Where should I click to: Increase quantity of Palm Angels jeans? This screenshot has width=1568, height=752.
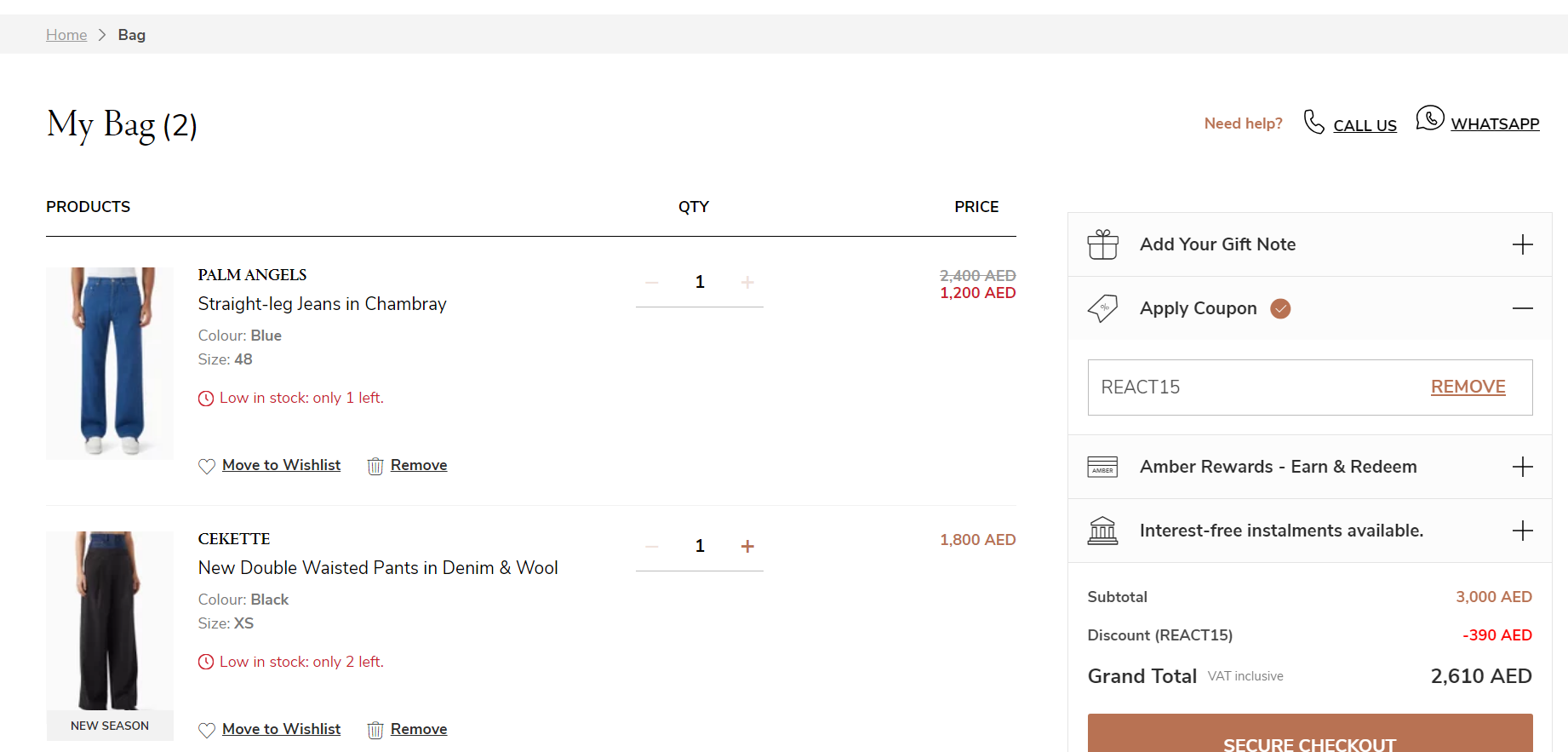tap(747, 282)
